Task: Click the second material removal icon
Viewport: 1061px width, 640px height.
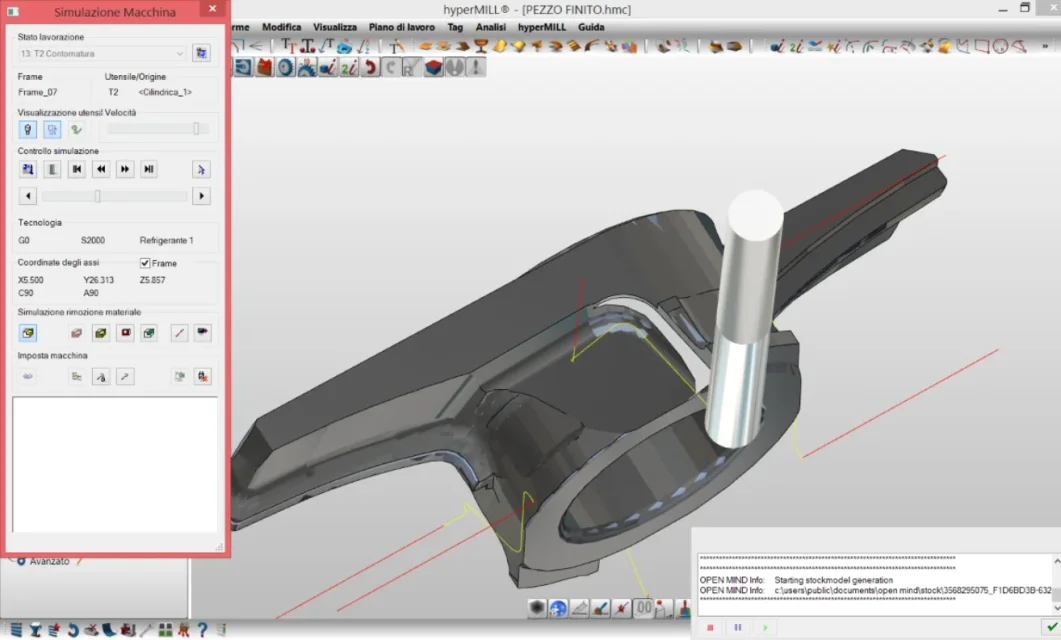Action: [76, 333]
